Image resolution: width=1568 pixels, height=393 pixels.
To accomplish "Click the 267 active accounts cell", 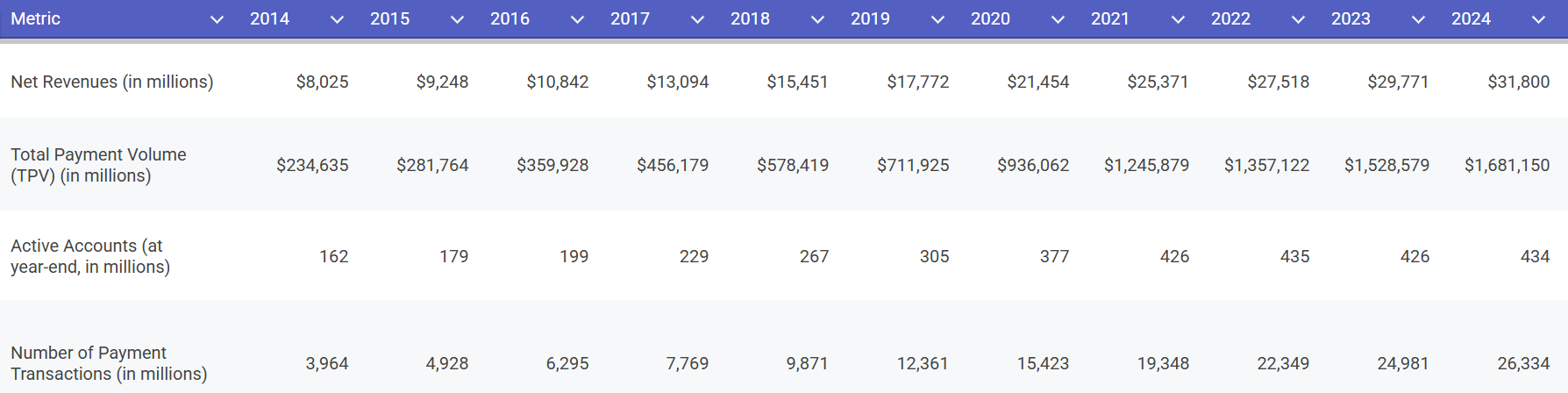I will (x=814, y=256).
